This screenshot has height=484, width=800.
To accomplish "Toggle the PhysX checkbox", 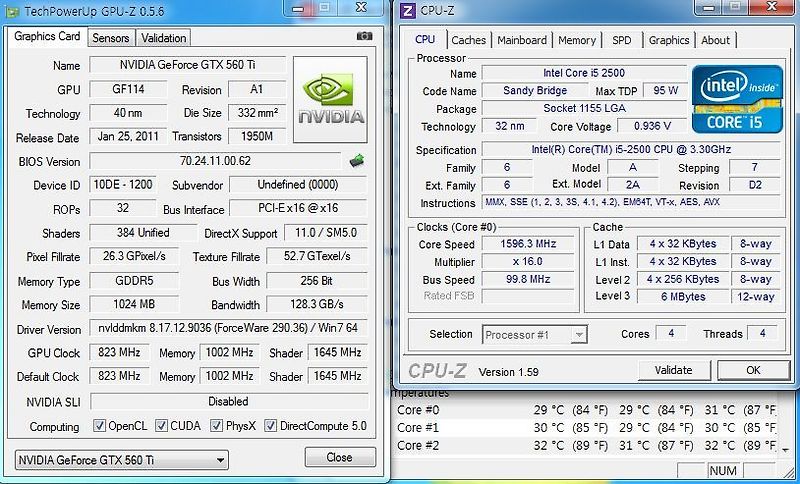I will 216,425.
